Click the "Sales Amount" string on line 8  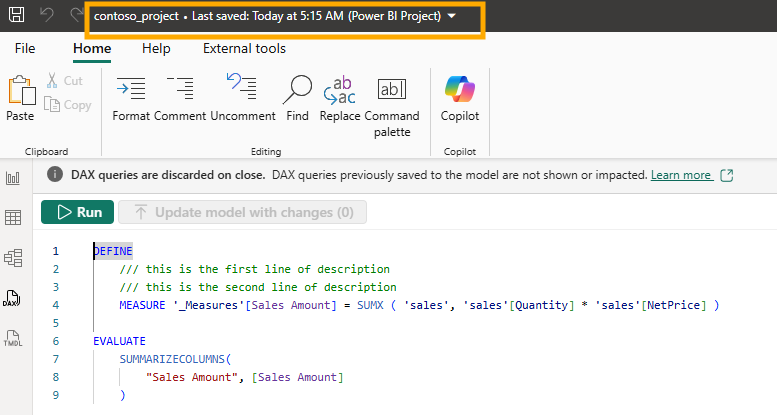(192, 377)
